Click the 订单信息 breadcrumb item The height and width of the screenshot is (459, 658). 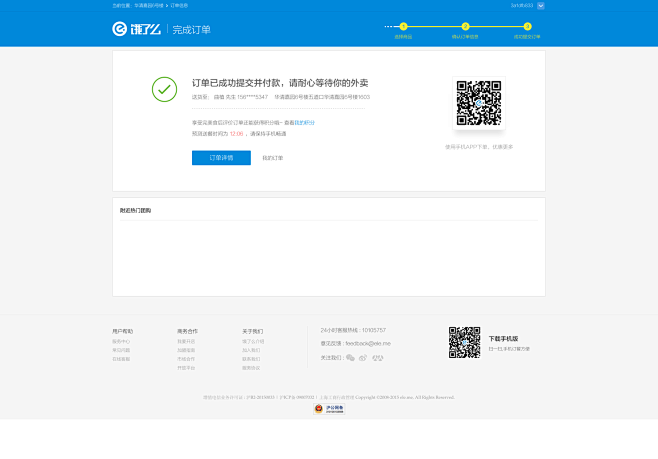[179, 5]
